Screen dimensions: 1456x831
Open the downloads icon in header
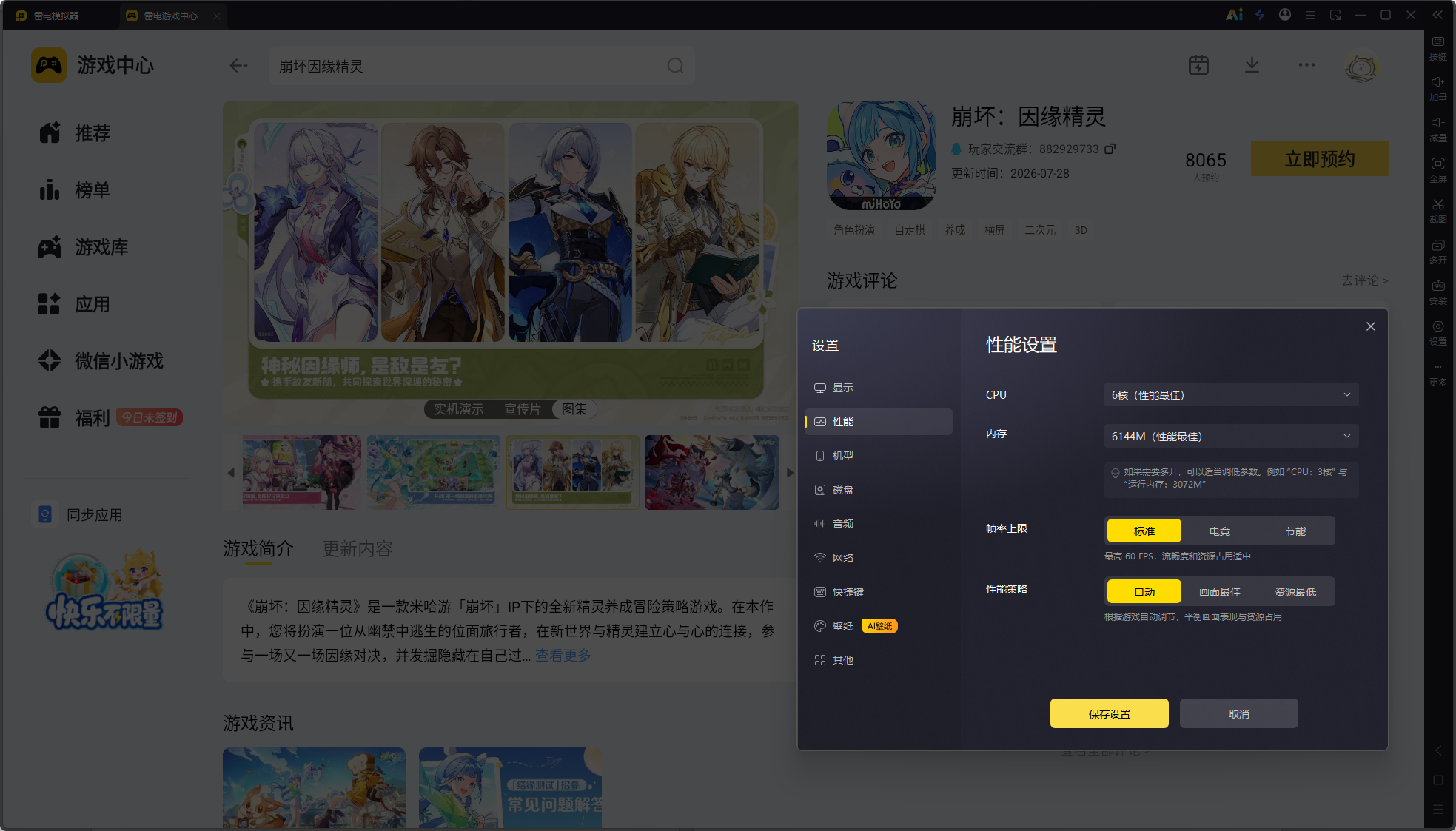pos(1252,65)
